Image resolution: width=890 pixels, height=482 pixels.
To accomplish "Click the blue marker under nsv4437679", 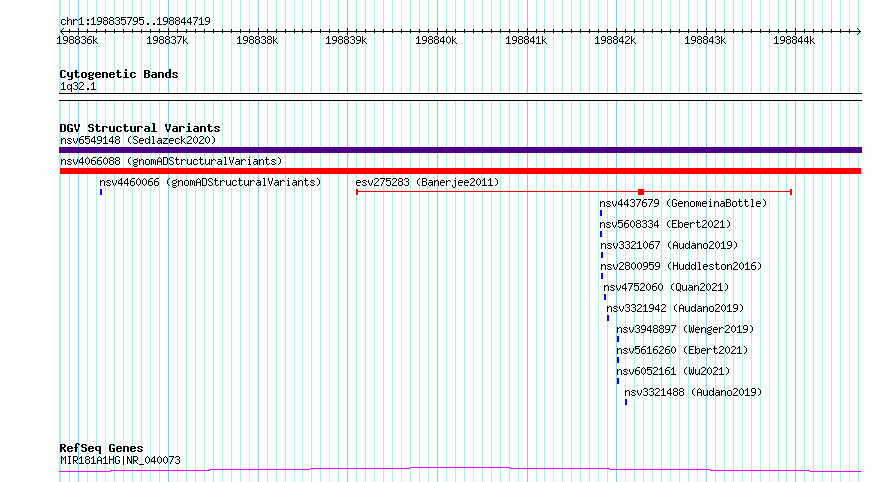I will (x=601, y=213).
